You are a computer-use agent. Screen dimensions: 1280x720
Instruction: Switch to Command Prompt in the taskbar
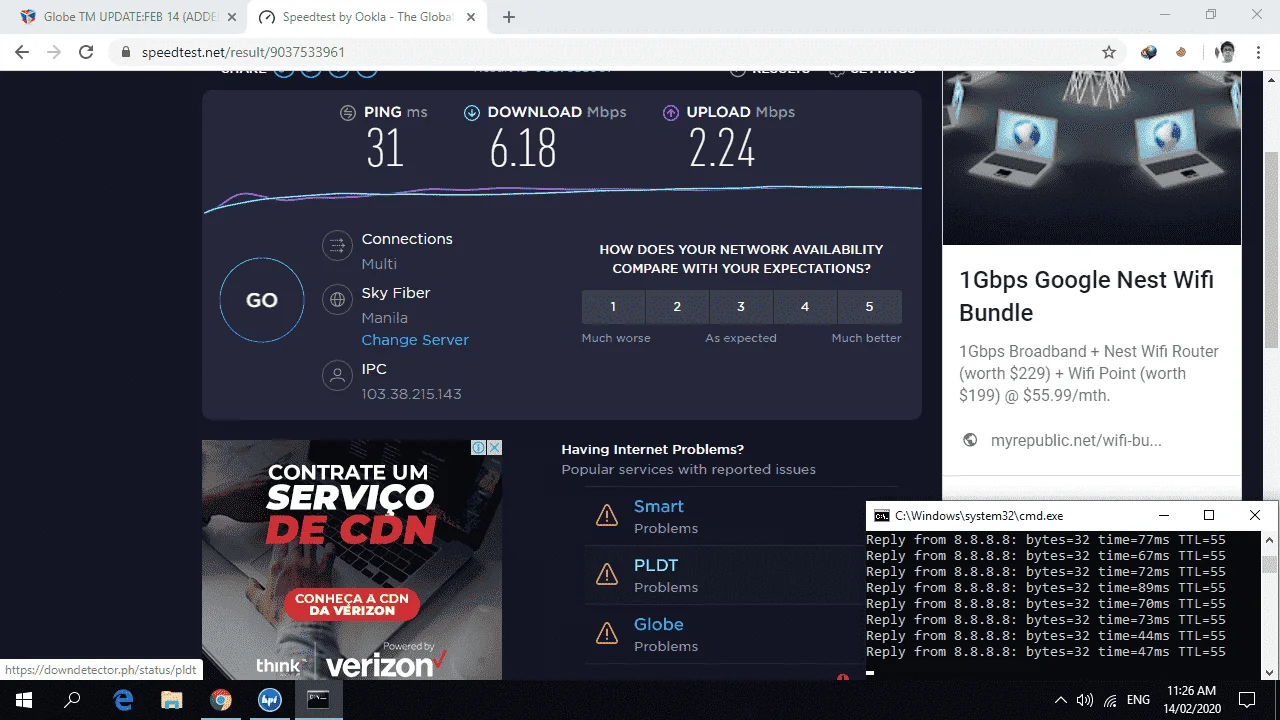coord(318,700)
